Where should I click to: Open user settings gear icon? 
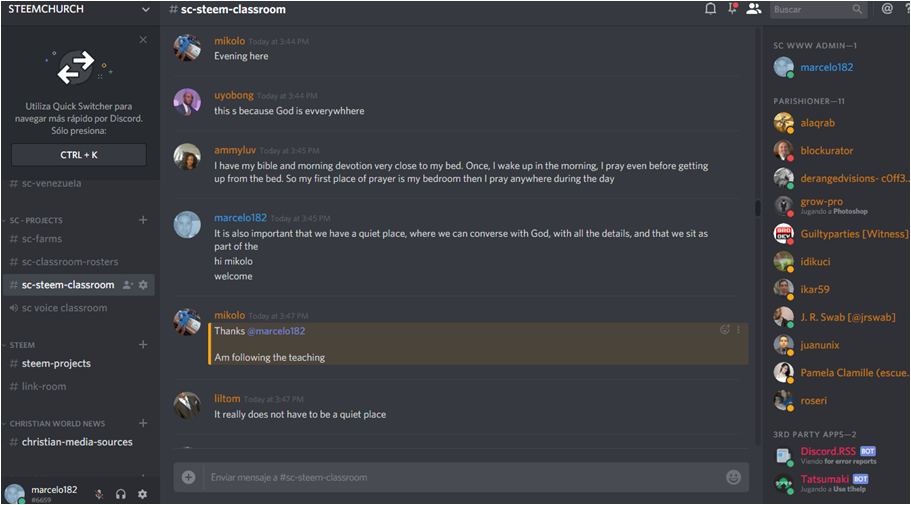click(x=142, y=494)
